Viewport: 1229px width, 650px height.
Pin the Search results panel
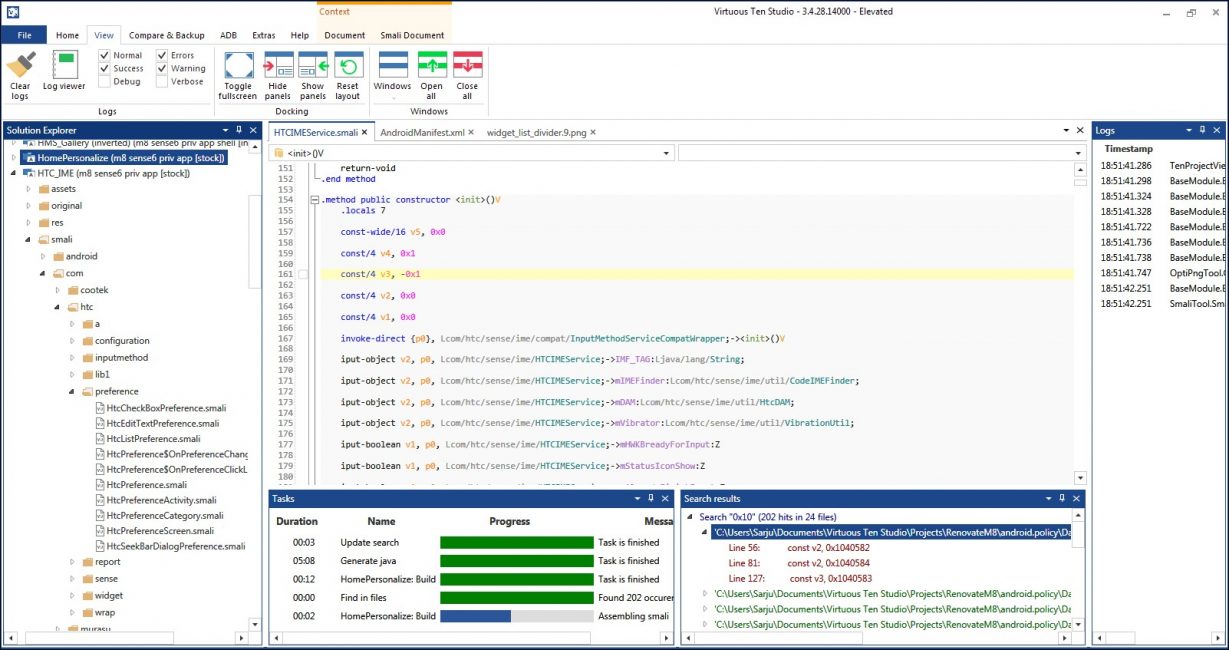point(1062,498)
